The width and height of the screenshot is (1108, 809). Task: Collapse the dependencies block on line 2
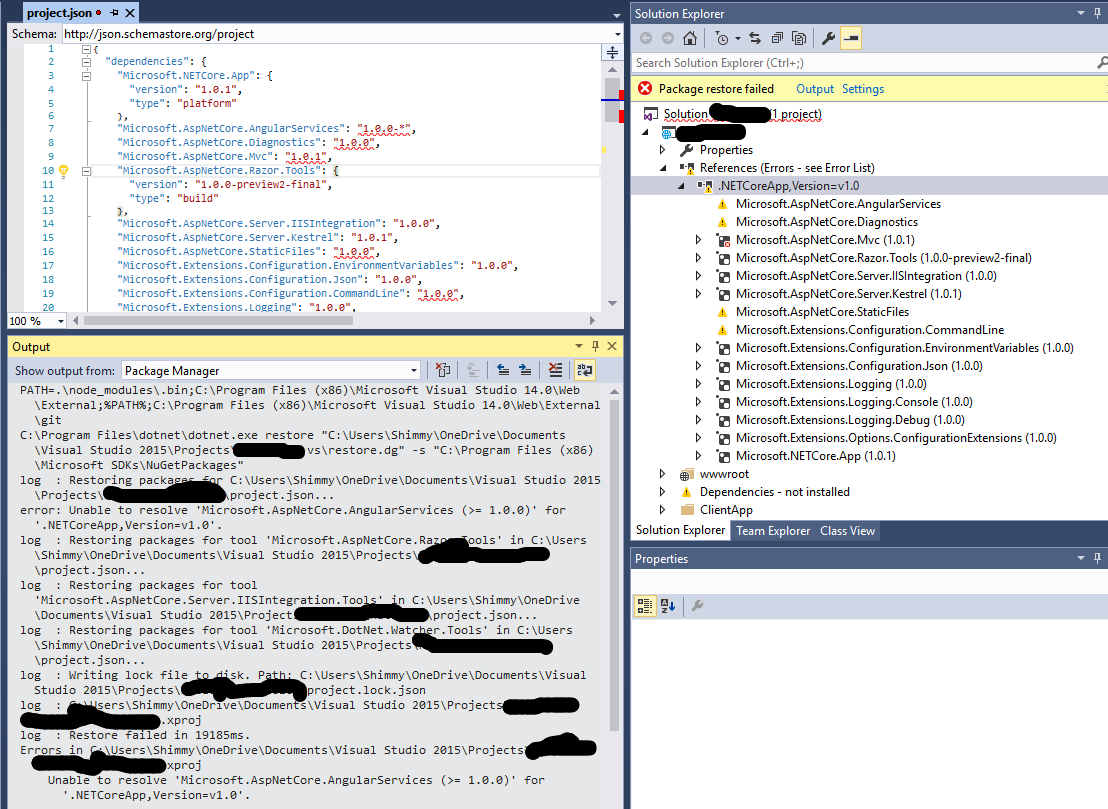[86, 62]
